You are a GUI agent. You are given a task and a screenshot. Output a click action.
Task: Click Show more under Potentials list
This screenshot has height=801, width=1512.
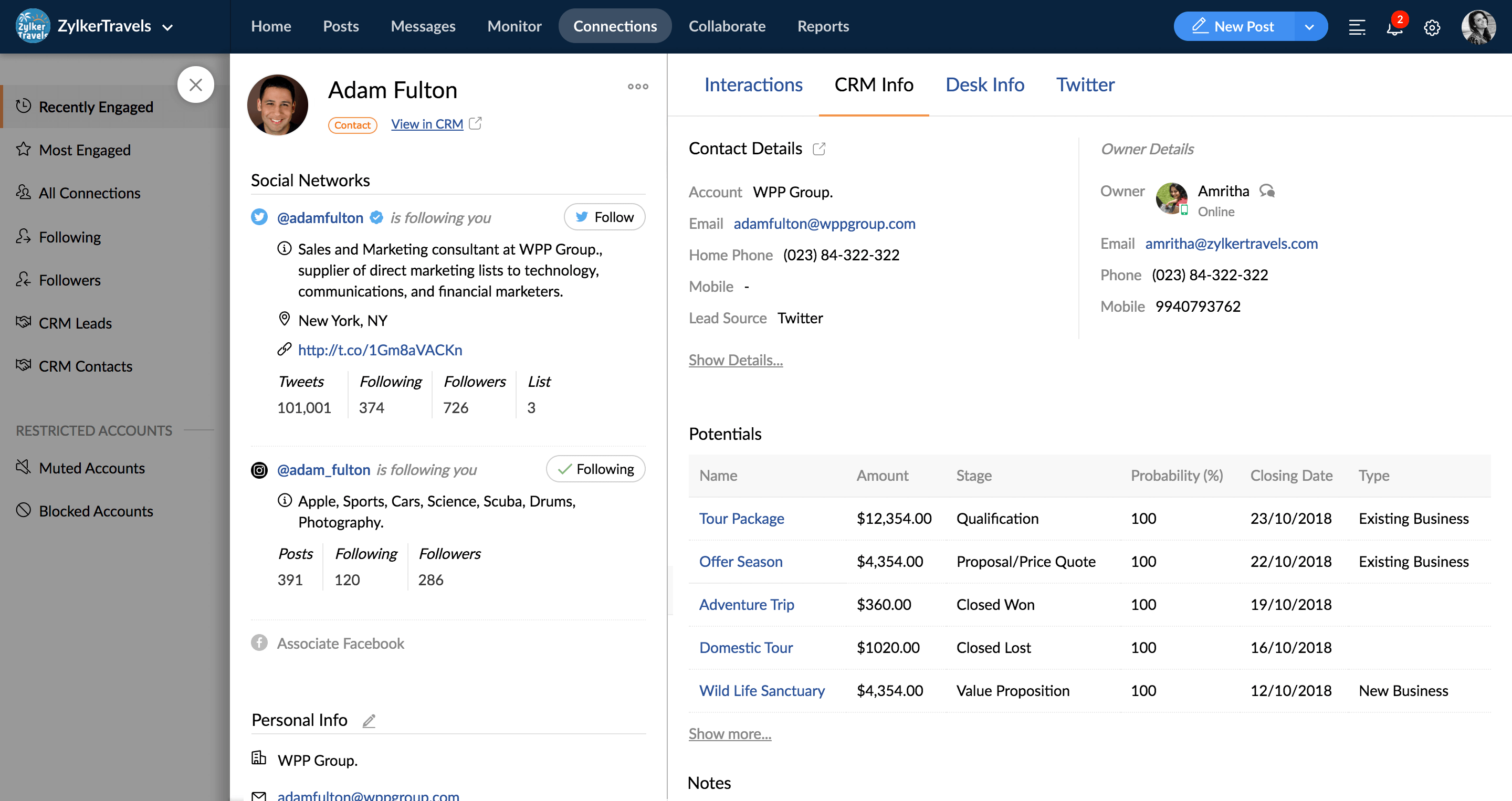[x=730, y=733]
